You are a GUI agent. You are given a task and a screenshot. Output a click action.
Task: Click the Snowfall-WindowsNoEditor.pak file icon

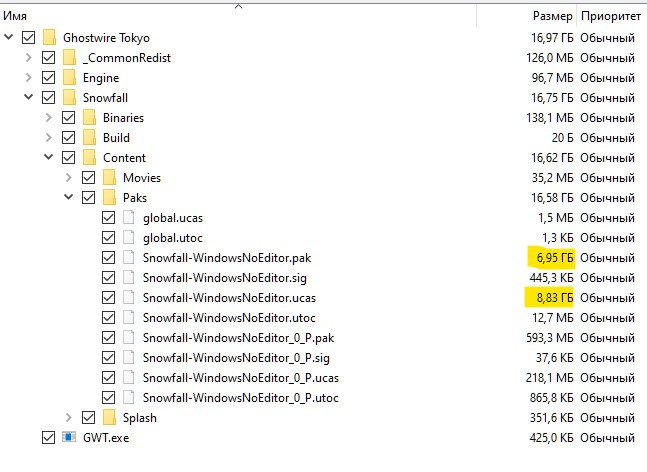point(128,257)
